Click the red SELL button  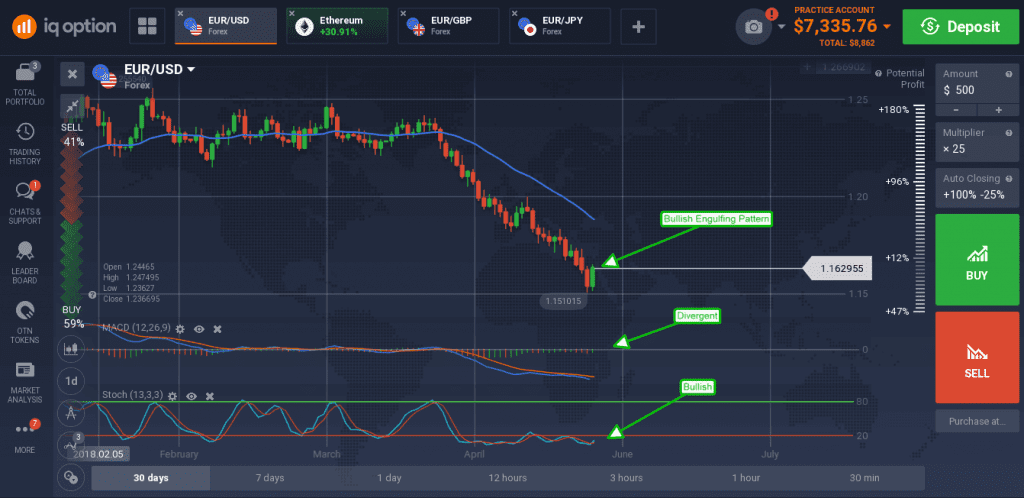[x=976, y=357]
